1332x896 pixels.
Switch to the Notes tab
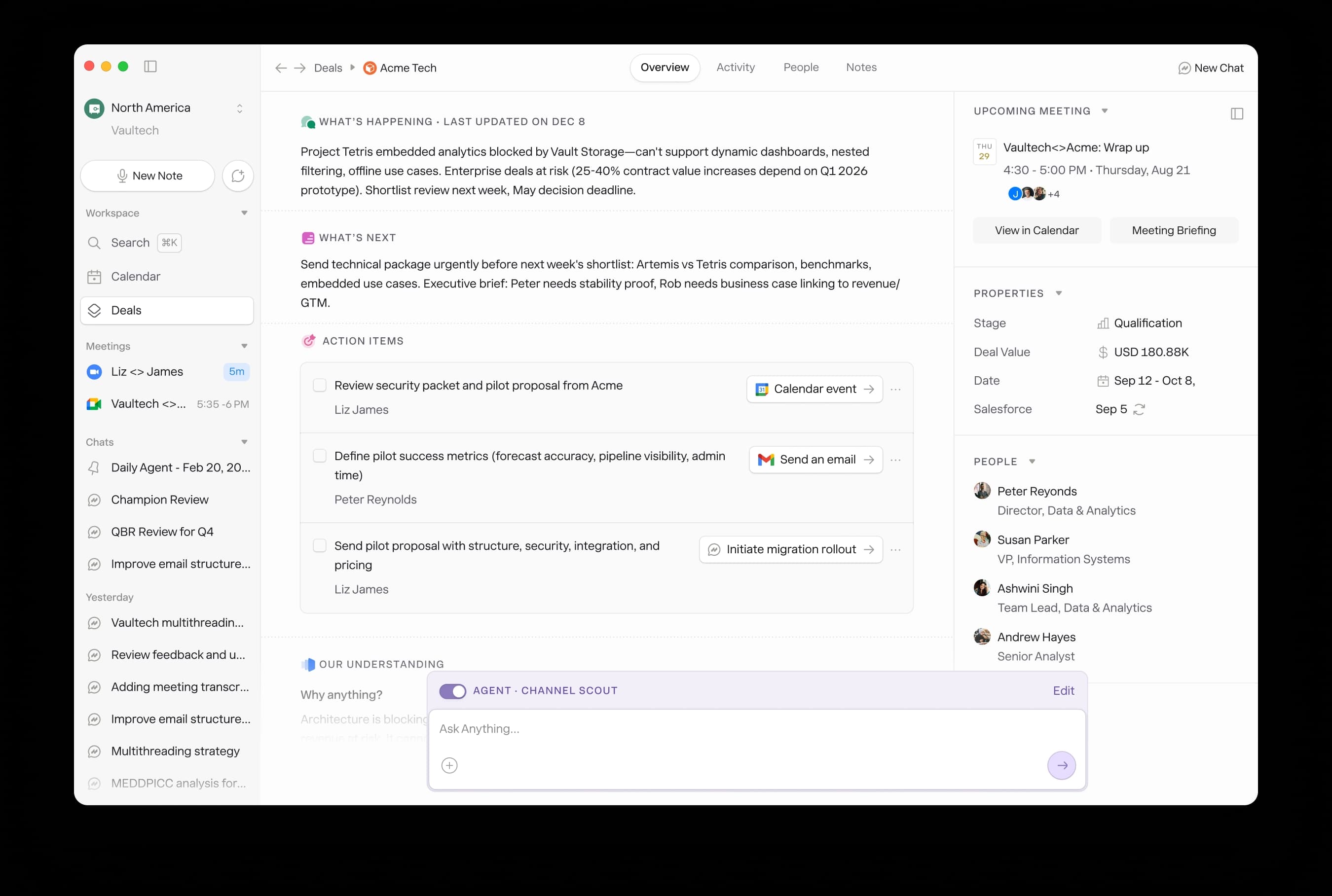click(x=861, y=68)
